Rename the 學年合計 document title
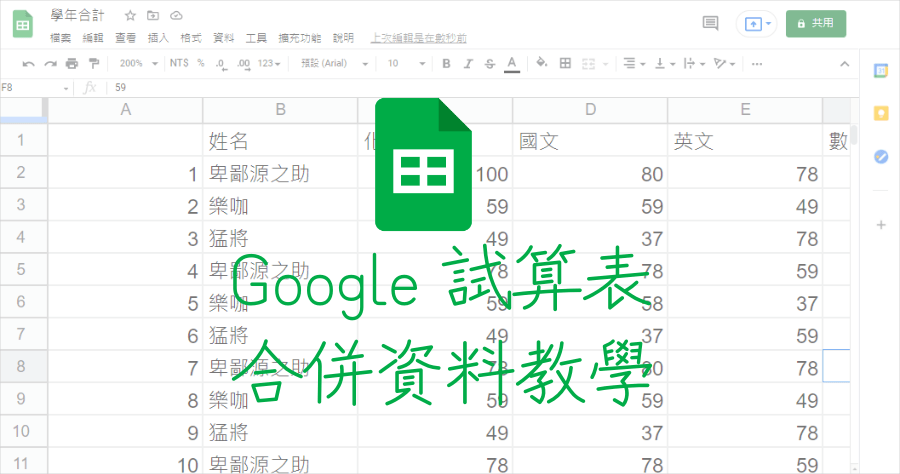 77,15
